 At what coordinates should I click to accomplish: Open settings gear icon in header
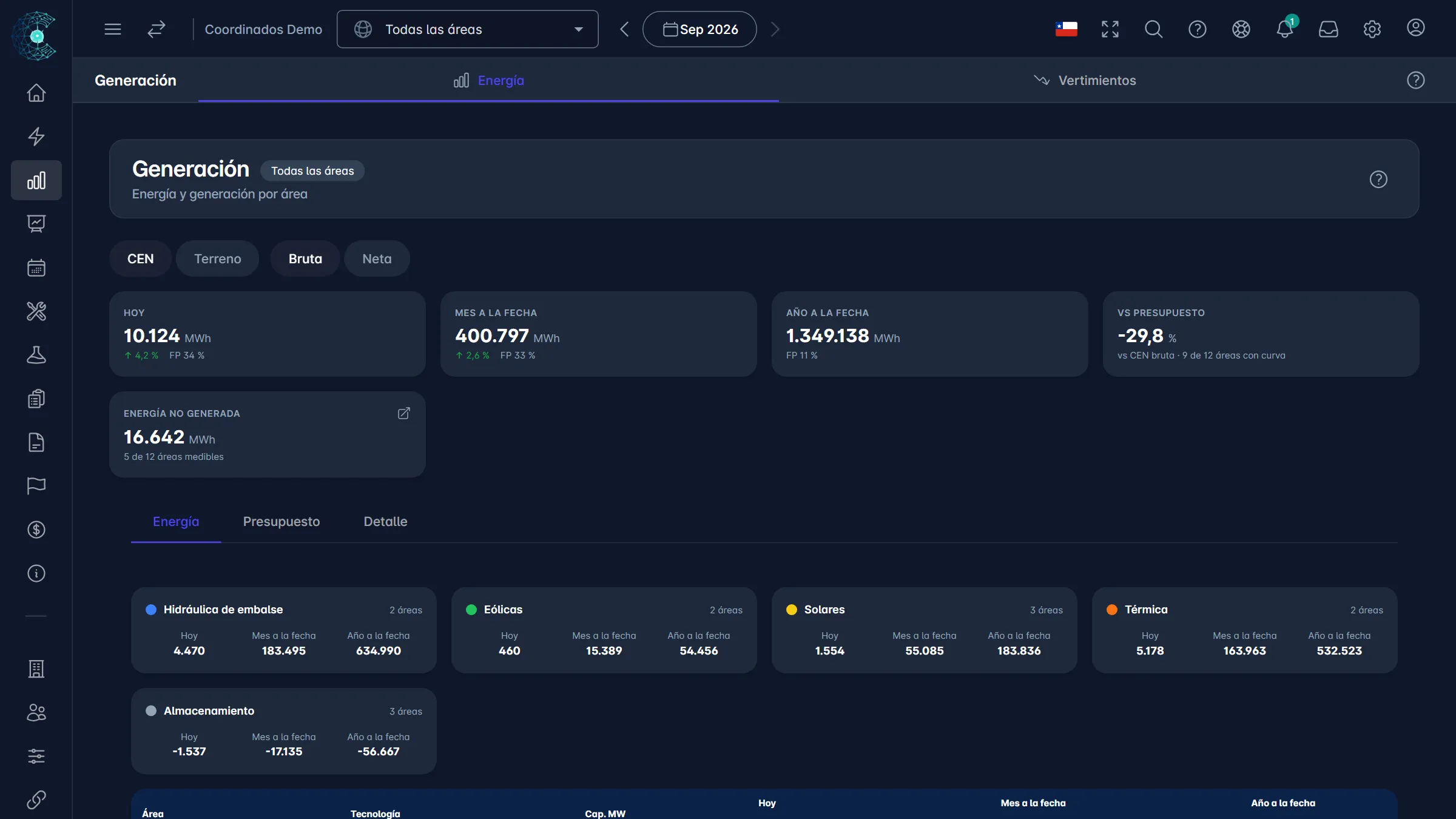pyautogui.click(x=1372, y=29)
